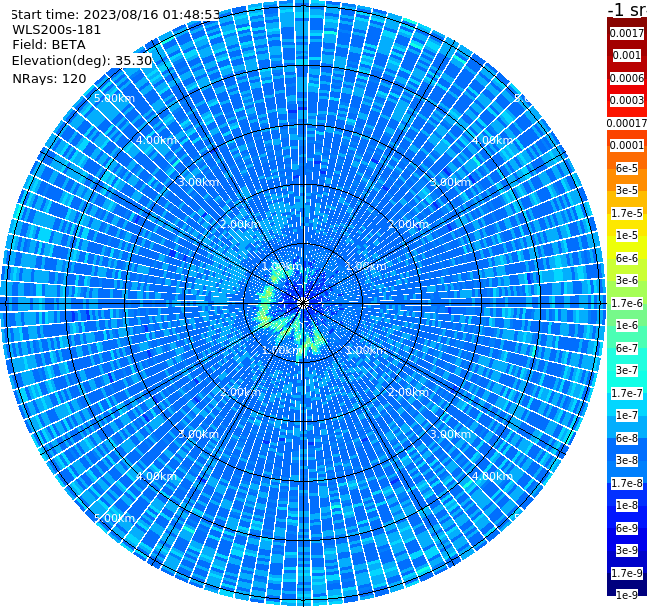647x607 pixels.
Task: Click the 6e-7 colorbar value
Action: 627,348
